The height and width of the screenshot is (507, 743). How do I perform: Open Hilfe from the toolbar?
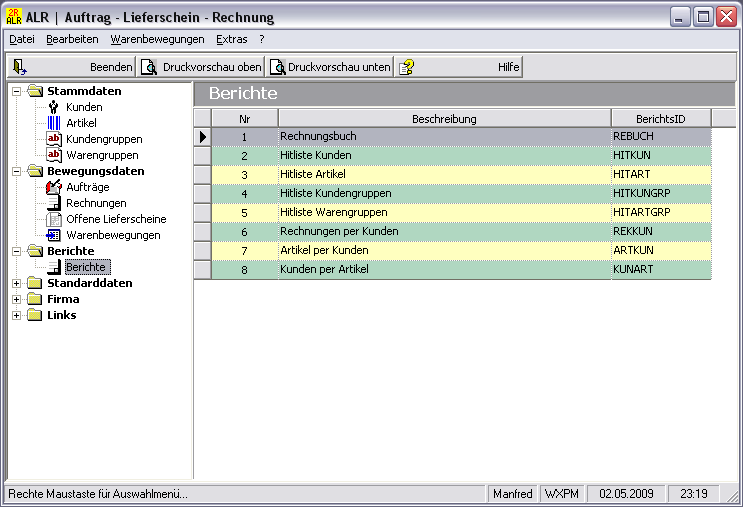[x=459, y=67]
